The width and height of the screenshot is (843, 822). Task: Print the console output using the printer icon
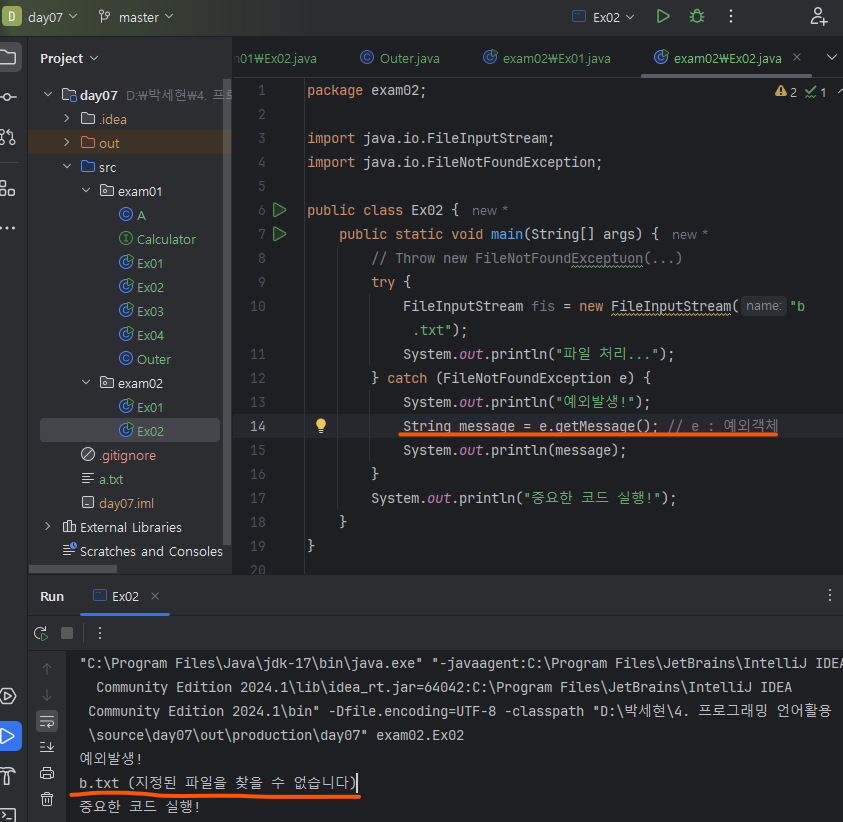pyautogui.click(x=47, y=772)
